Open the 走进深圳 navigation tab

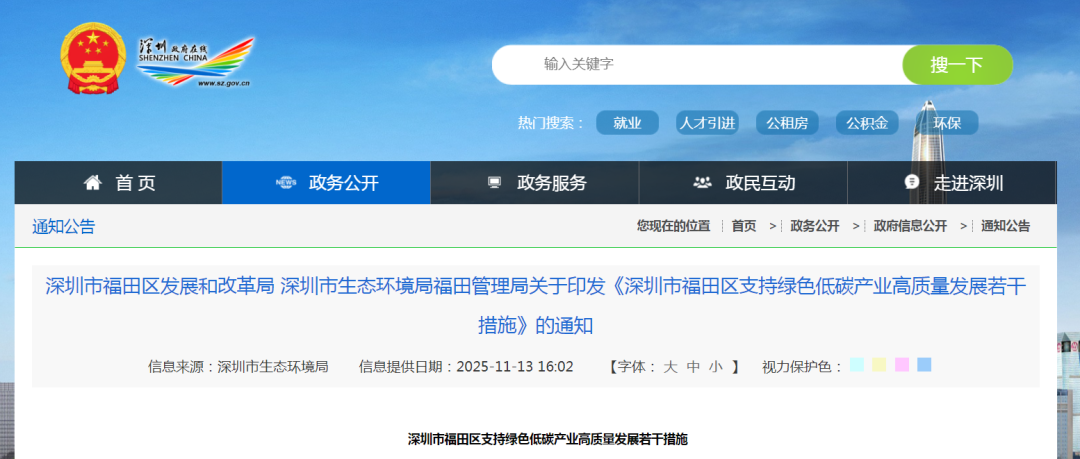(x=968, y=183)
